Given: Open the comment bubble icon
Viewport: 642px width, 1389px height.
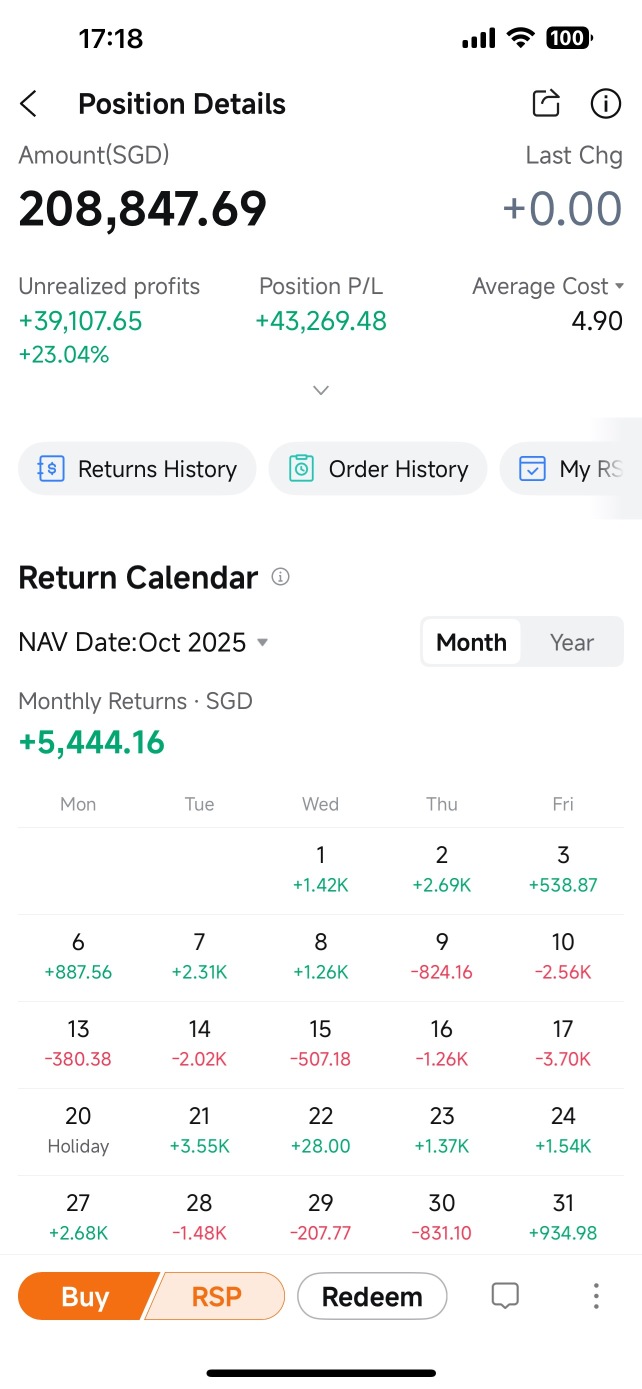Looking at the screenshot, I should click(505, 1297).
